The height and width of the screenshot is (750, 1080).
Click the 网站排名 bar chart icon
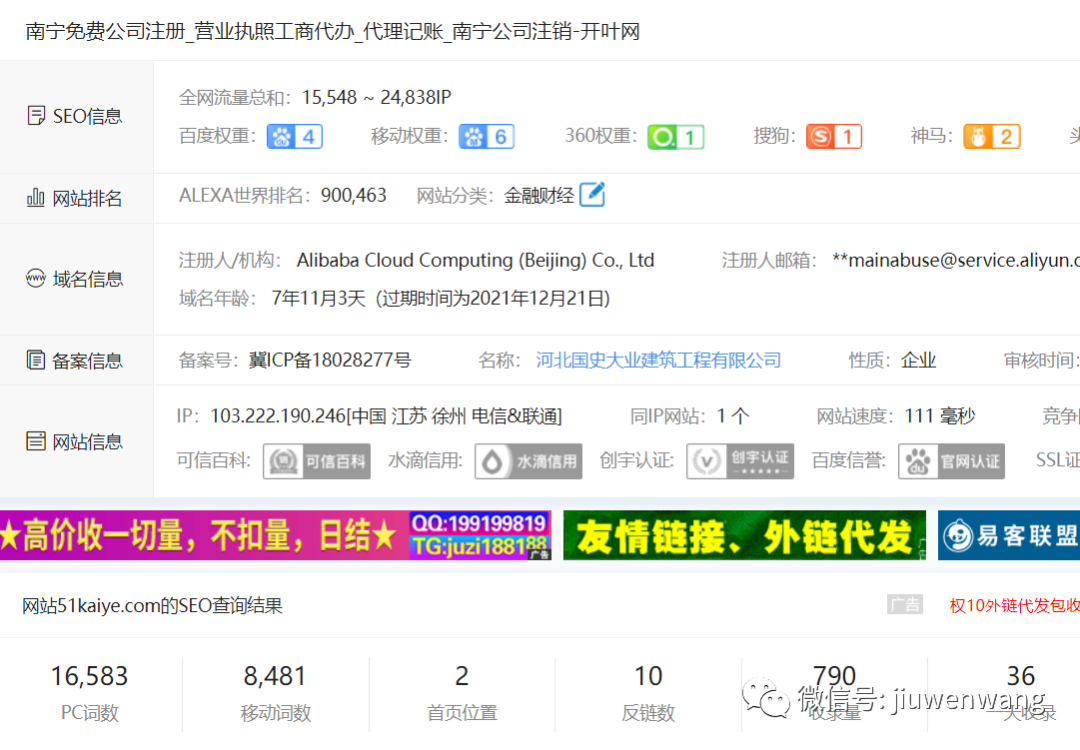click(x=36, y=198)
